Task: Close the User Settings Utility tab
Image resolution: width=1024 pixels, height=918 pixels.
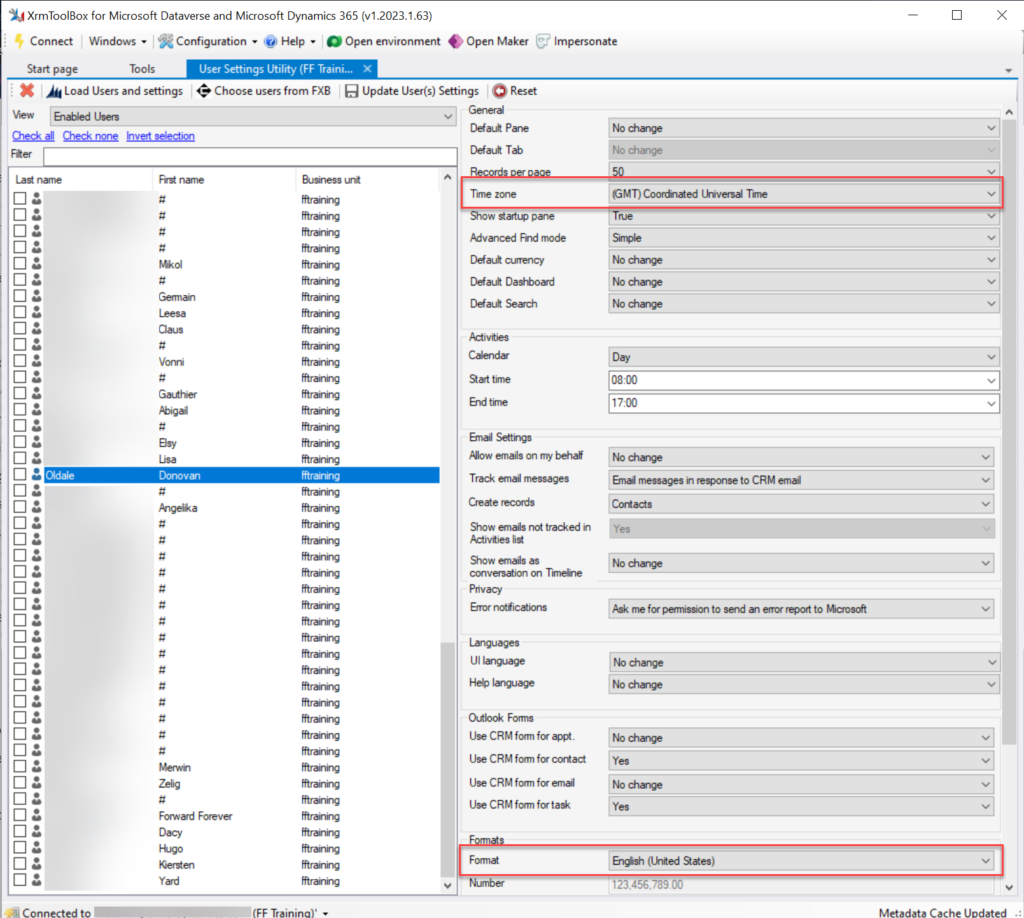Action: click(x=368, y=69)
